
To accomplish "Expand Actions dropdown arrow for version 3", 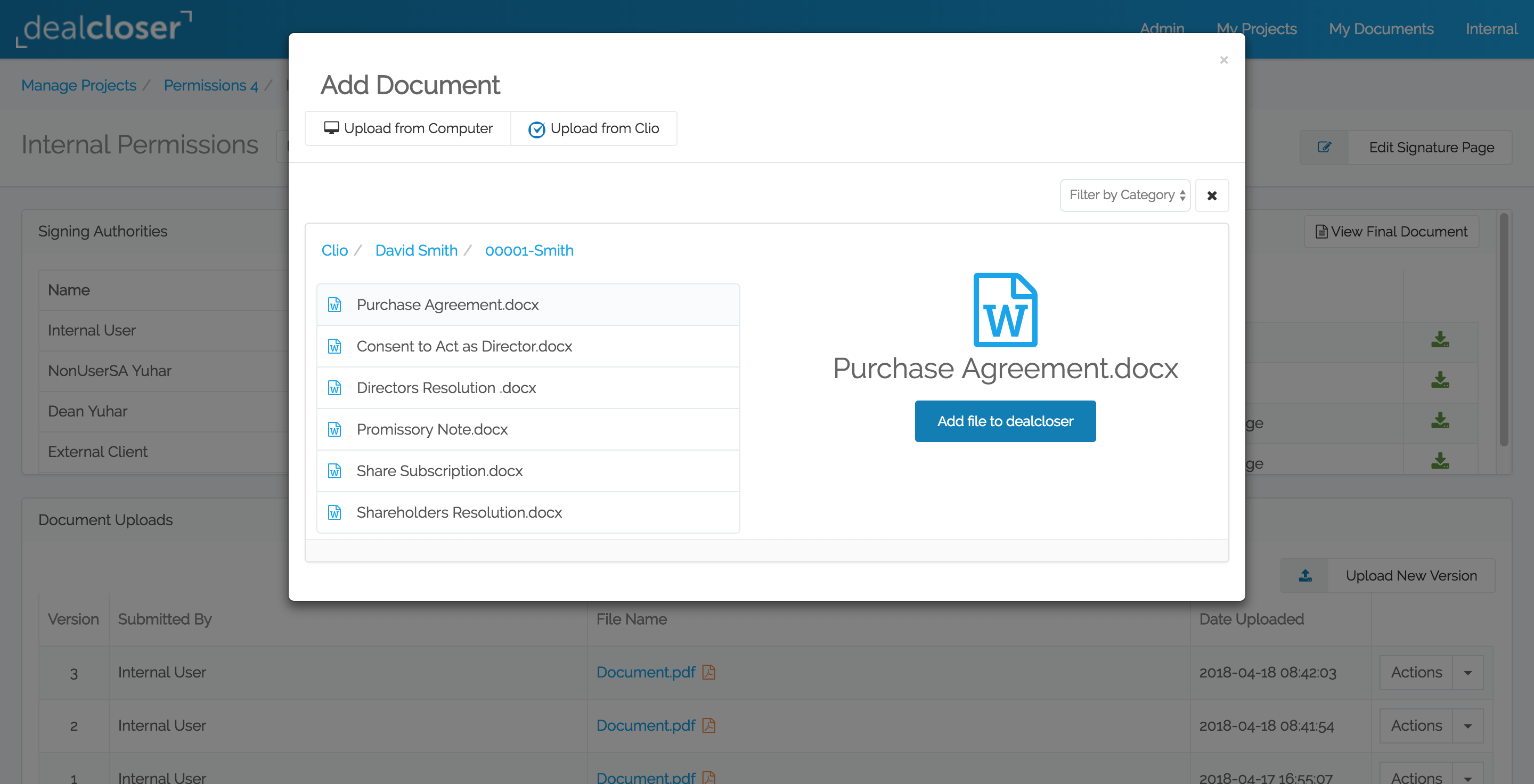I will (1468, 673).
